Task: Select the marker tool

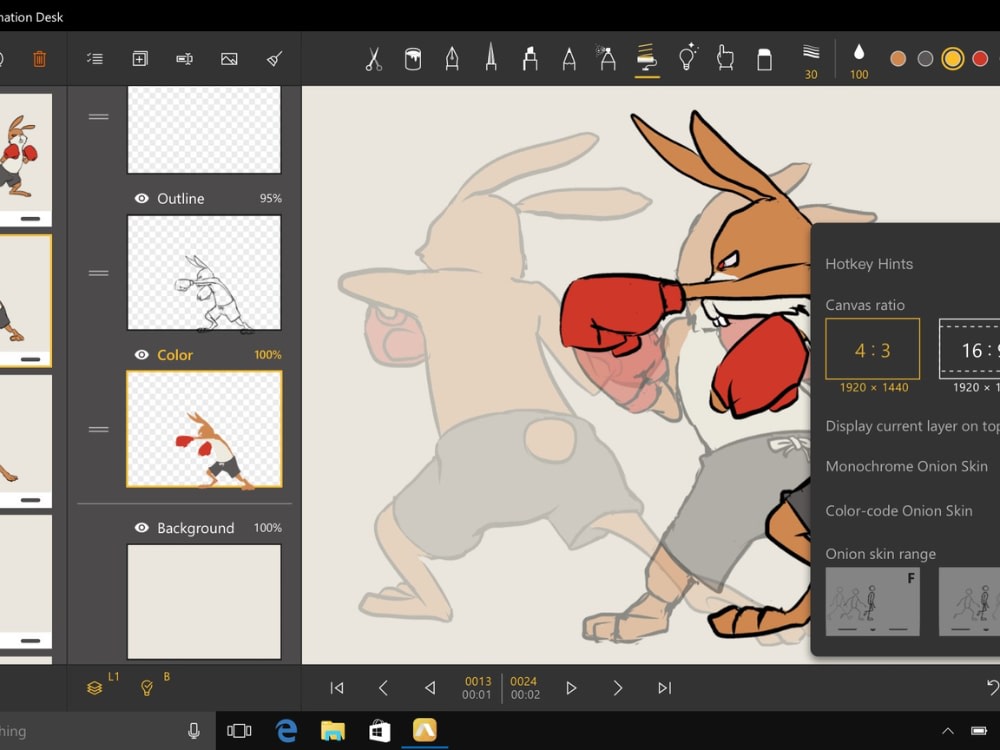Action: click(x=530, y=59)
